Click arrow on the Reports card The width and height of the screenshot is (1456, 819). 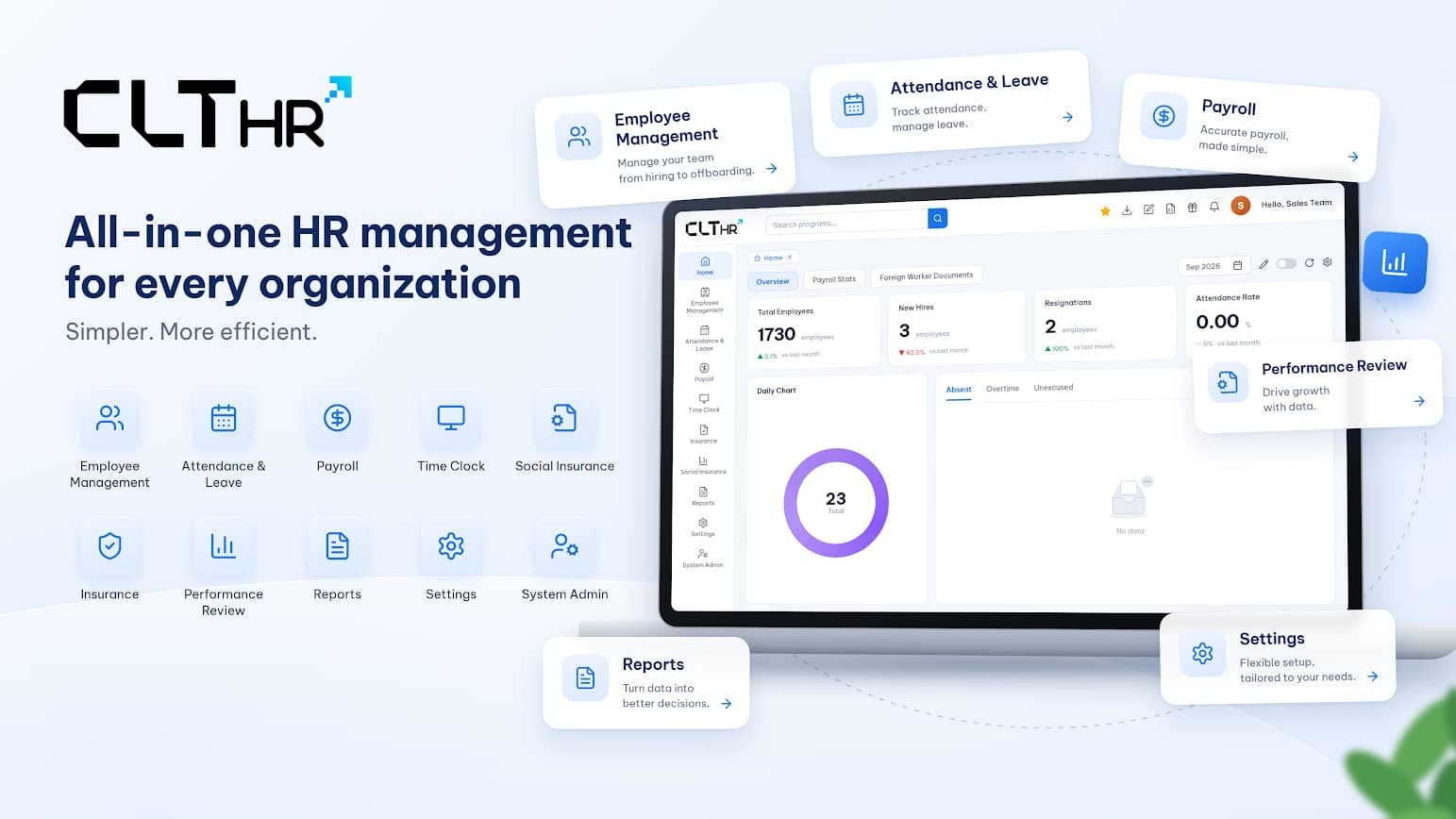727,704
